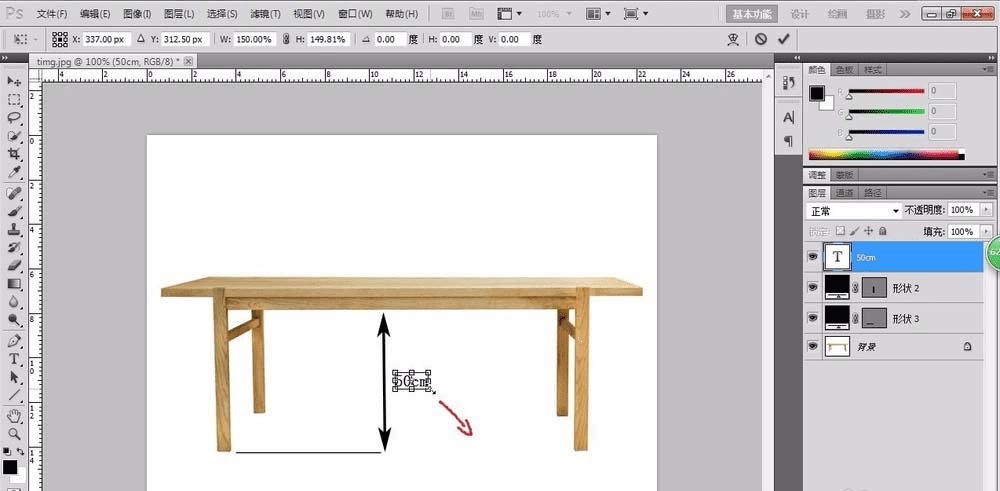
Task: Select the Lasso tool
Action: (13, 118)
